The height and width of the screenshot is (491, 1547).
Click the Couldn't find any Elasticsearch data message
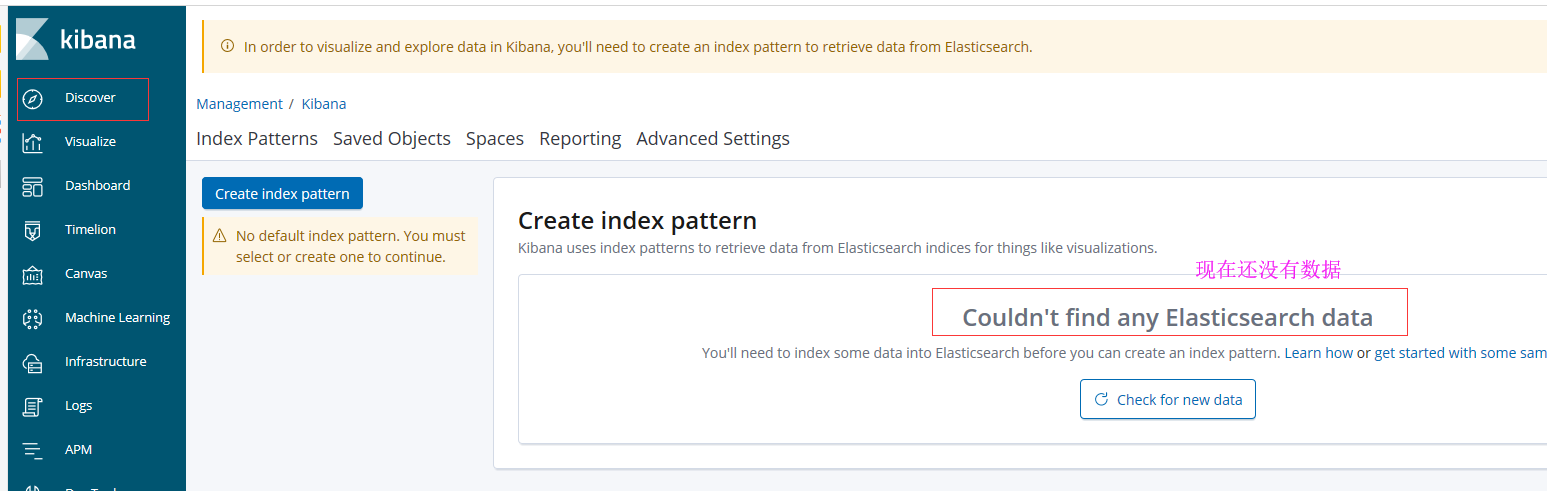coord(1167,318)
